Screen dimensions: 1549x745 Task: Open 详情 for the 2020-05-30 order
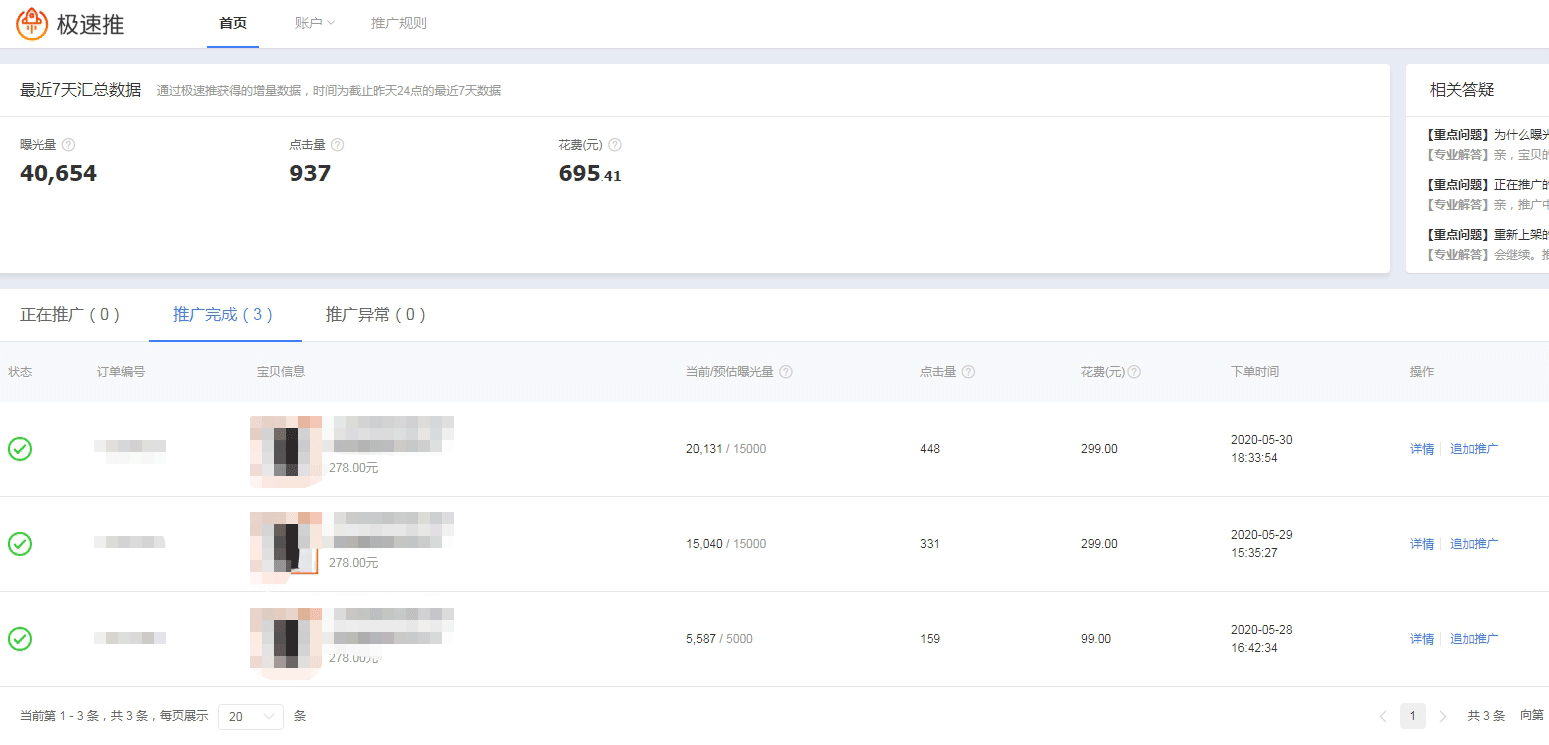[1421, 449]
